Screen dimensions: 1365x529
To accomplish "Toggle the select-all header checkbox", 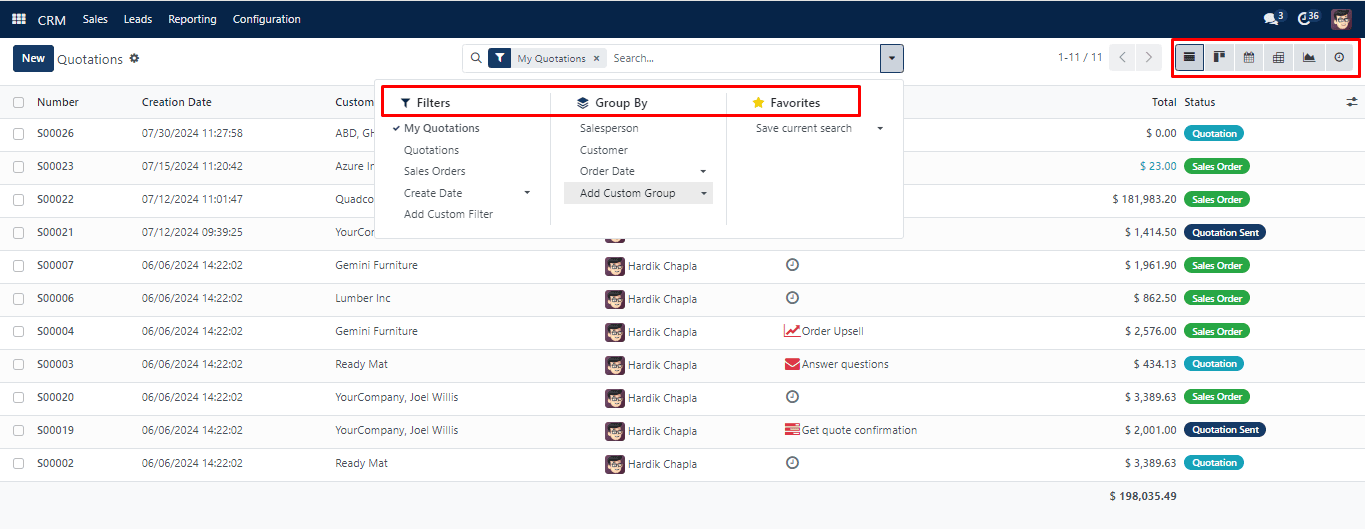I will click(x=19, y=102).
